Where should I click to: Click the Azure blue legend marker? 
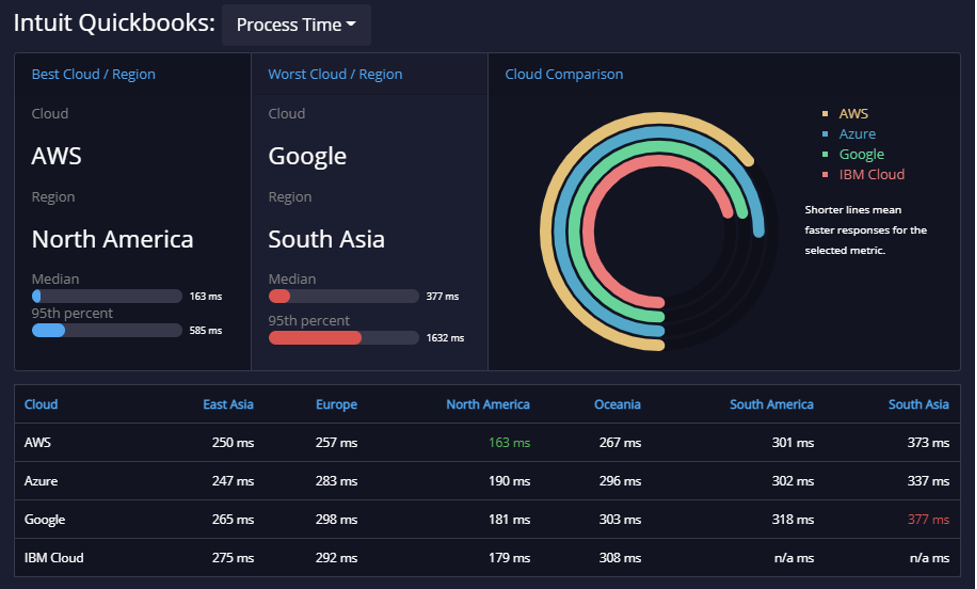pos(825,134)
